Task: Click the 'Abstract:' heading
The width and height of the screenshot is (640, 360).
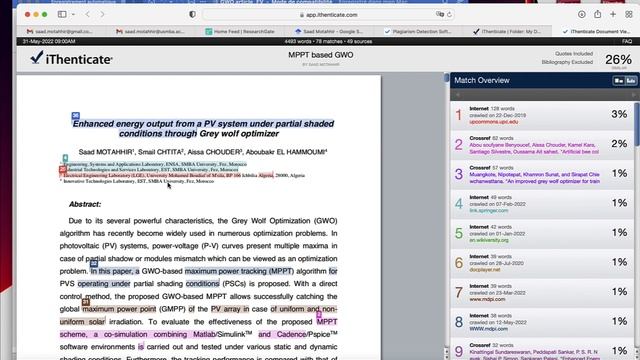Action: tap(85, 204)
